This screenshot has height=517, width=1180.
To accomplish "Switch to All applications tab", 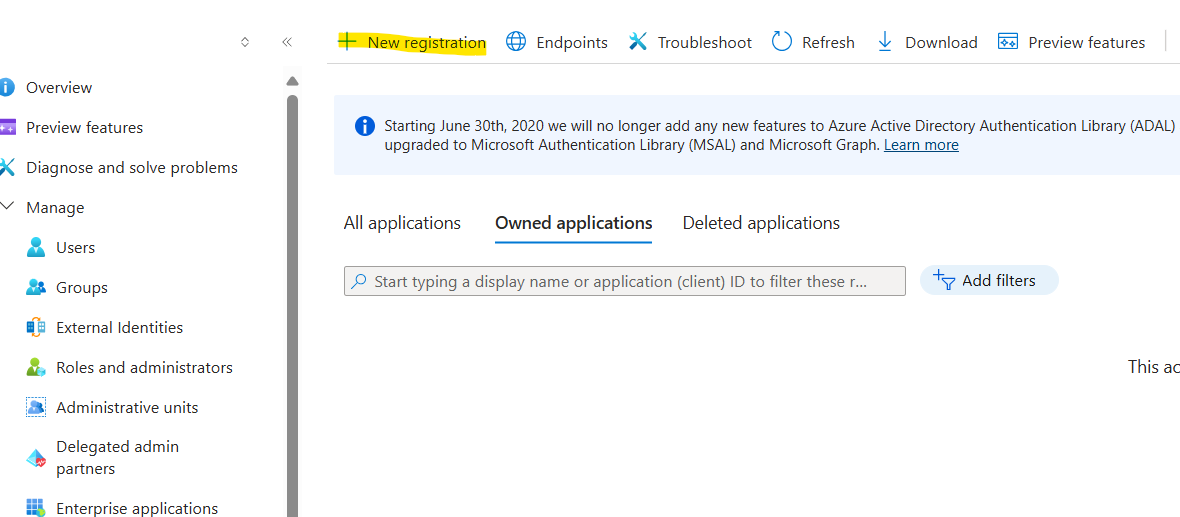I will (402, 223).
